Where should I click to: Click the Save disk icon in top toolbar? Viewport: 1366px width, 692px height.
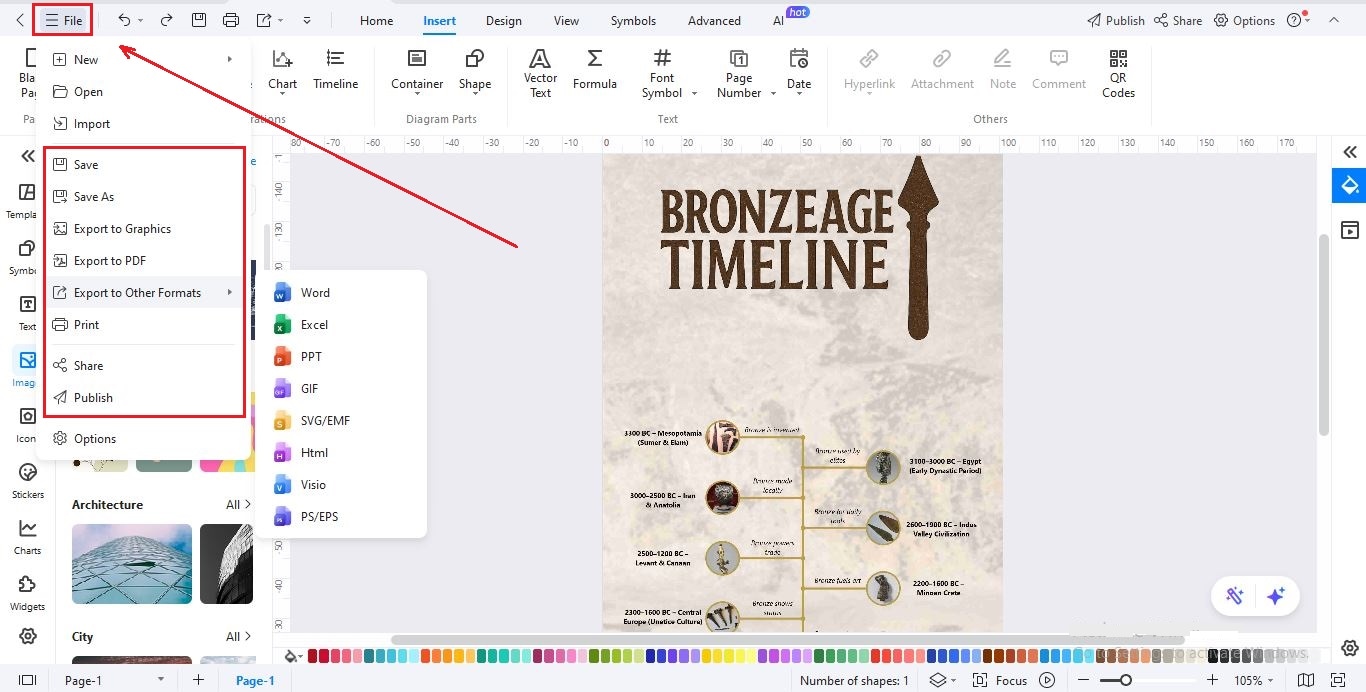pyautogui.click(x=198, y=20)
